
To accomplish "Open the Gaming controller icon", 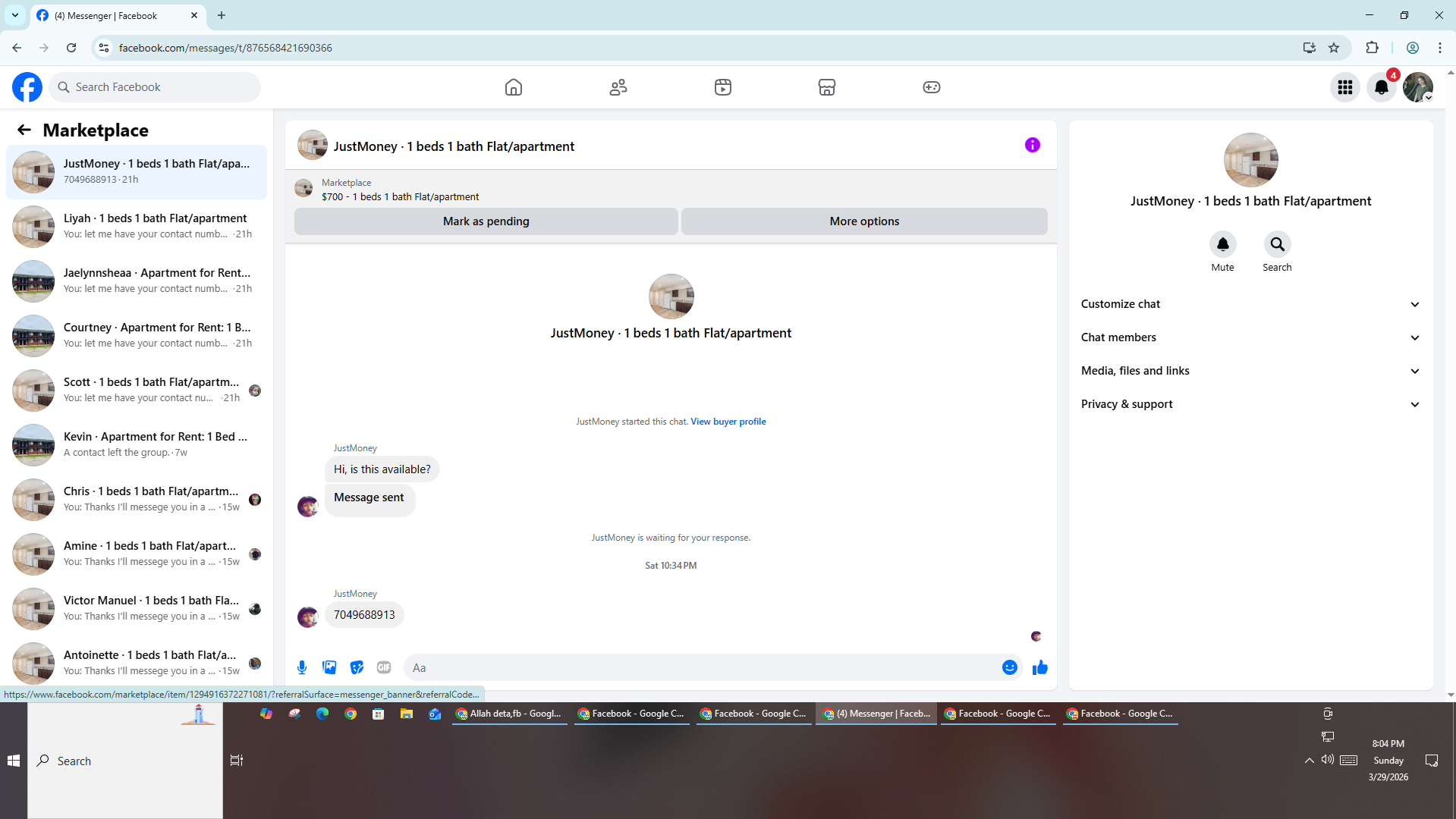I will [932, 87].
